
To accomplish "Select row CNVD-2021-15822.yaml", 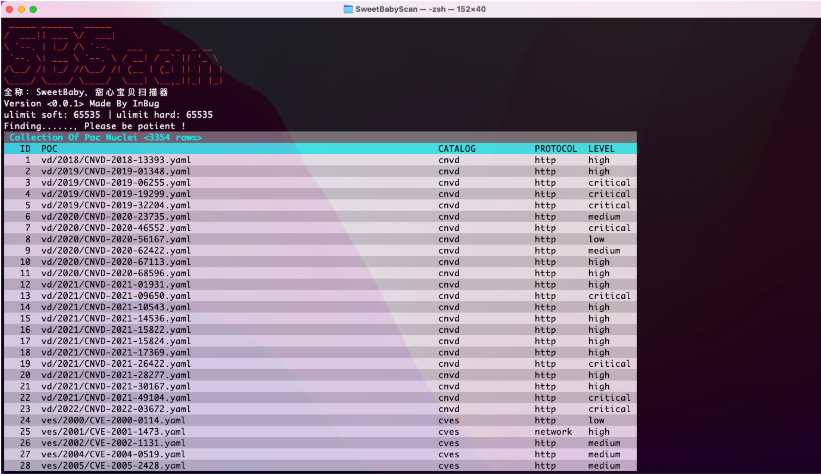I will 320,329.
